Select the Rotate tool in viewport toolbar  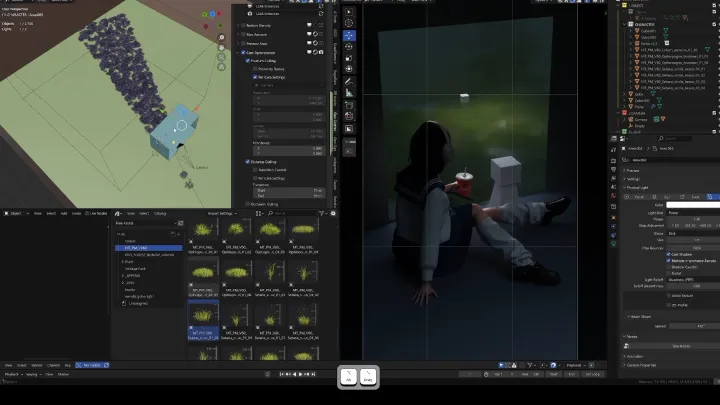pyautogui.click(x=349, y=46)
